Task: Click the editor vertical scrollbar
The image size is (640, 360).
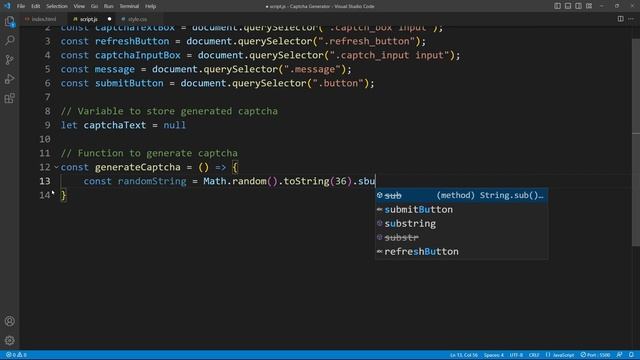Action: click(x=636, y=142)
